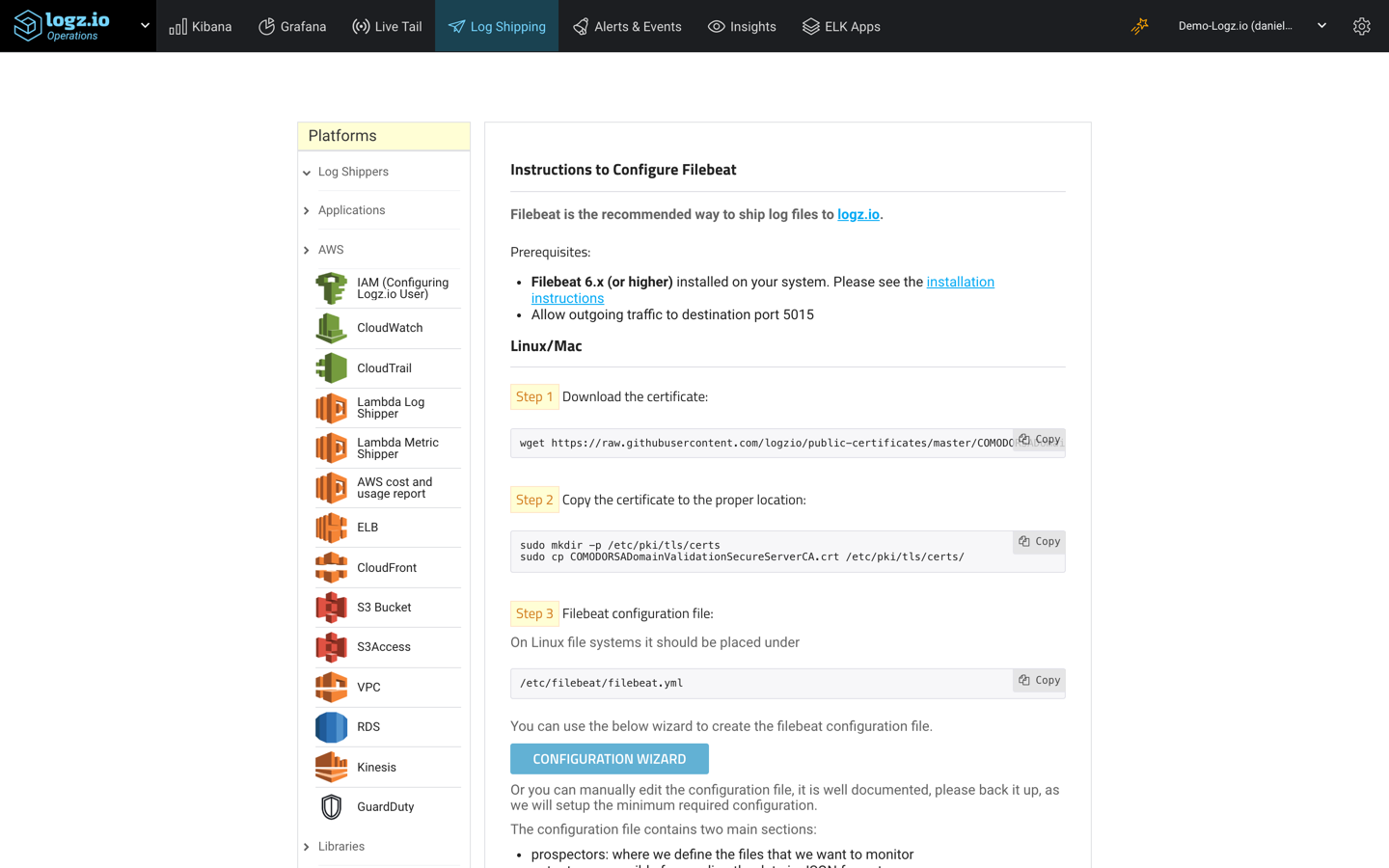Click the Insights eye icon
This screenshot has width=1389, height=868.
point(716,26)
